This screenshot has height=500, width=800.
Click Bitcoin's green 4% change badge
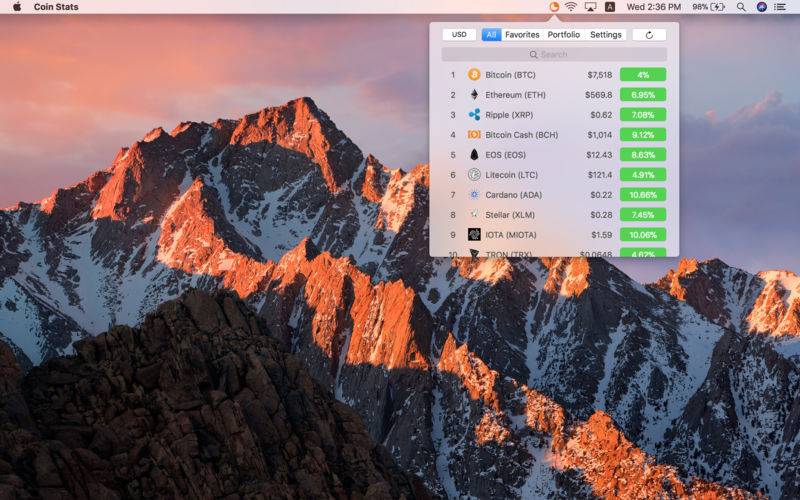click(643, 74)
